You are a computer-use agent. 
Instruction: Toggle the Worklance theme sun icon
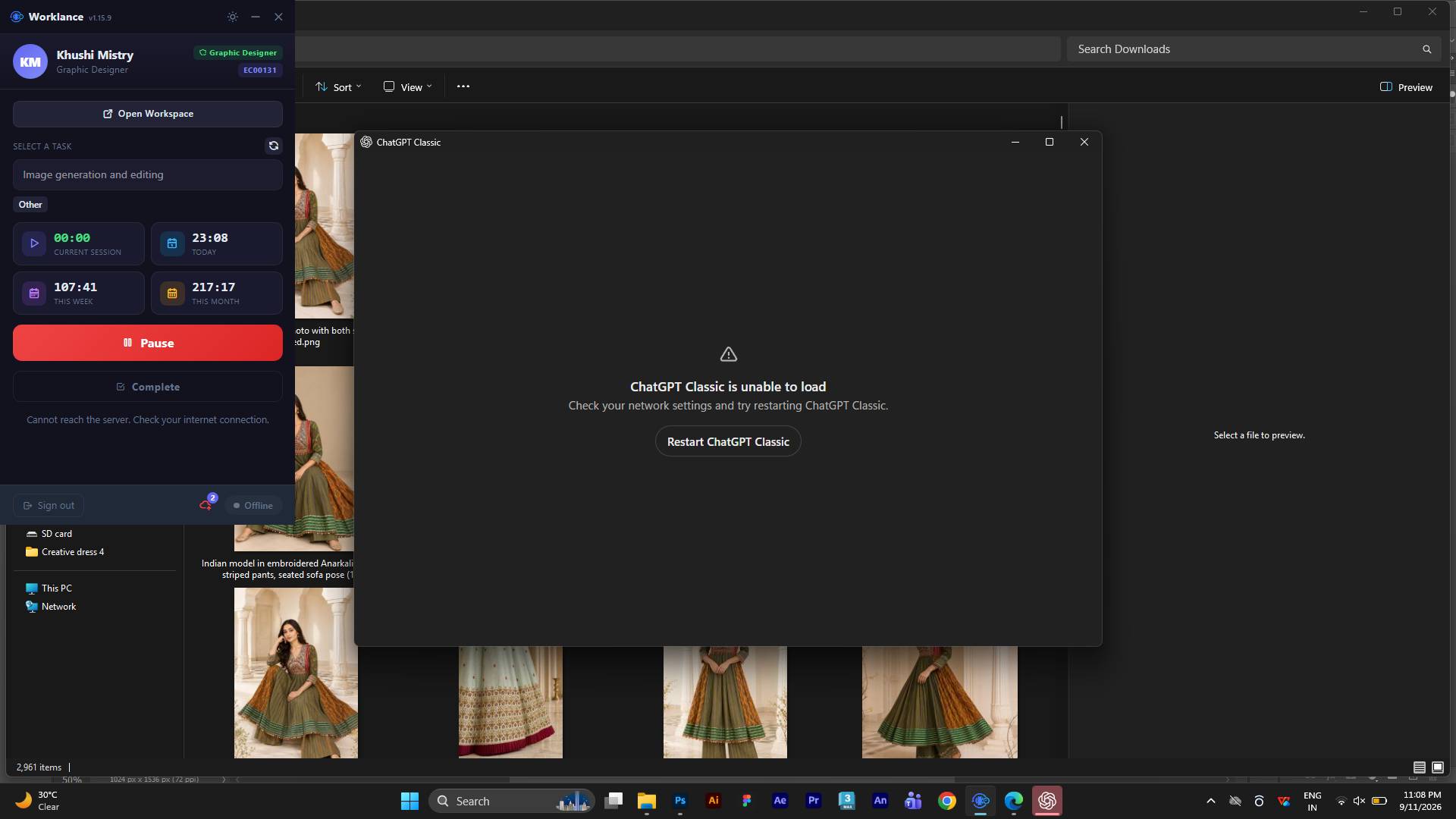pos(233,17)
